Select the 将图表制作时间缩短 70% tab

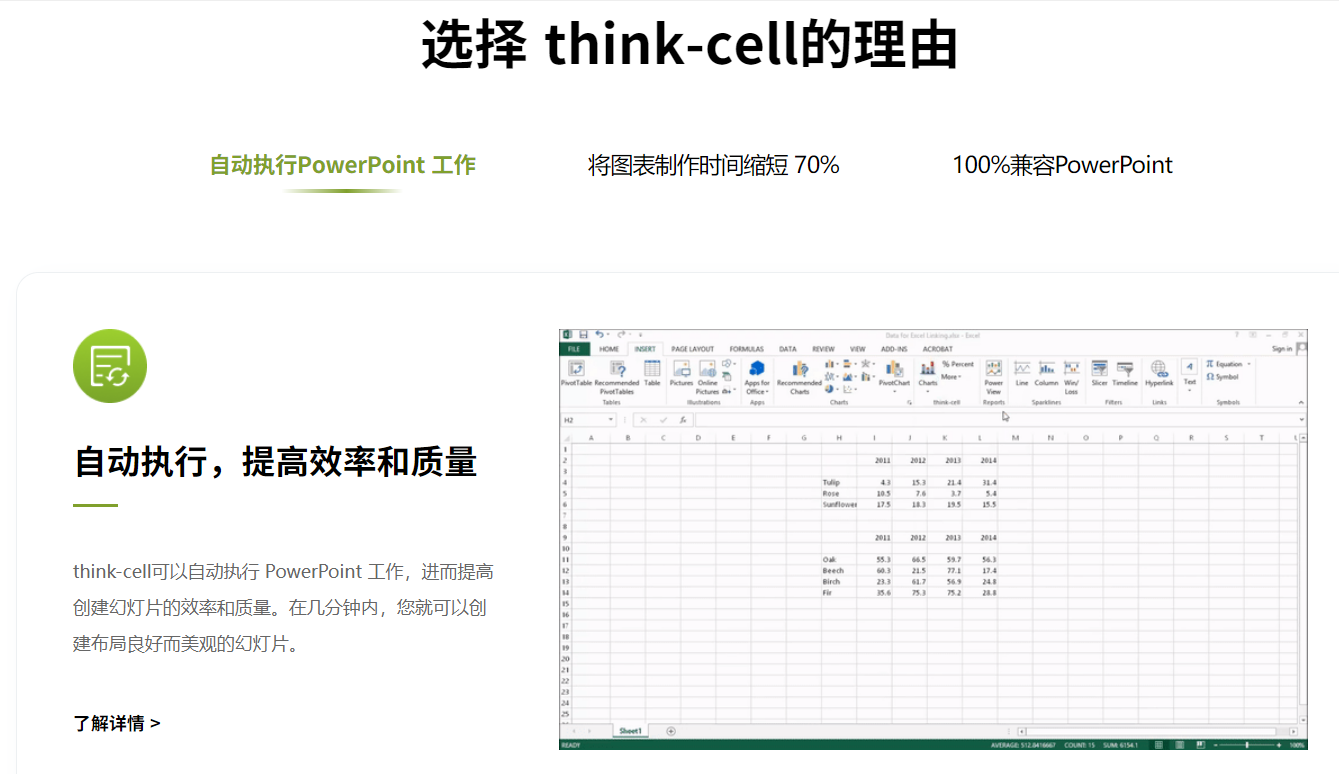(714, 165)
